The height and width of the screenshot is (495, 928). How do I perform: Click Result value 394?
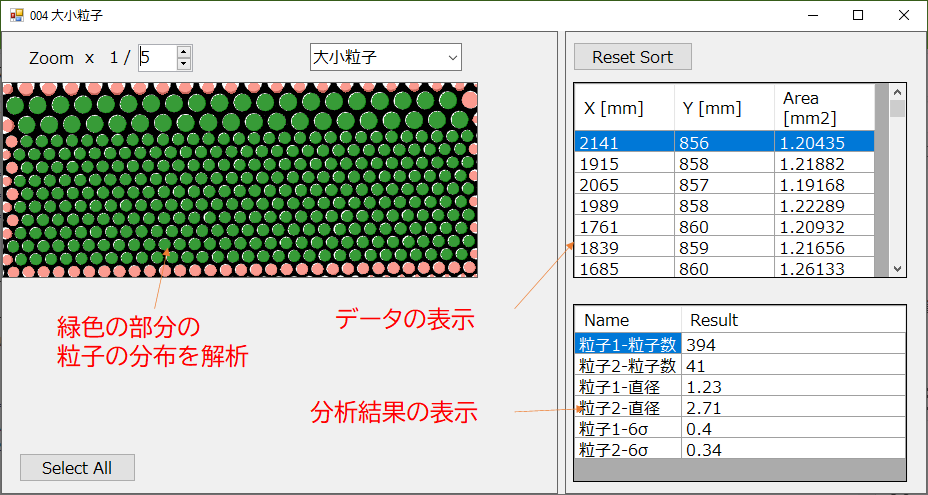[x=793, y=343]
